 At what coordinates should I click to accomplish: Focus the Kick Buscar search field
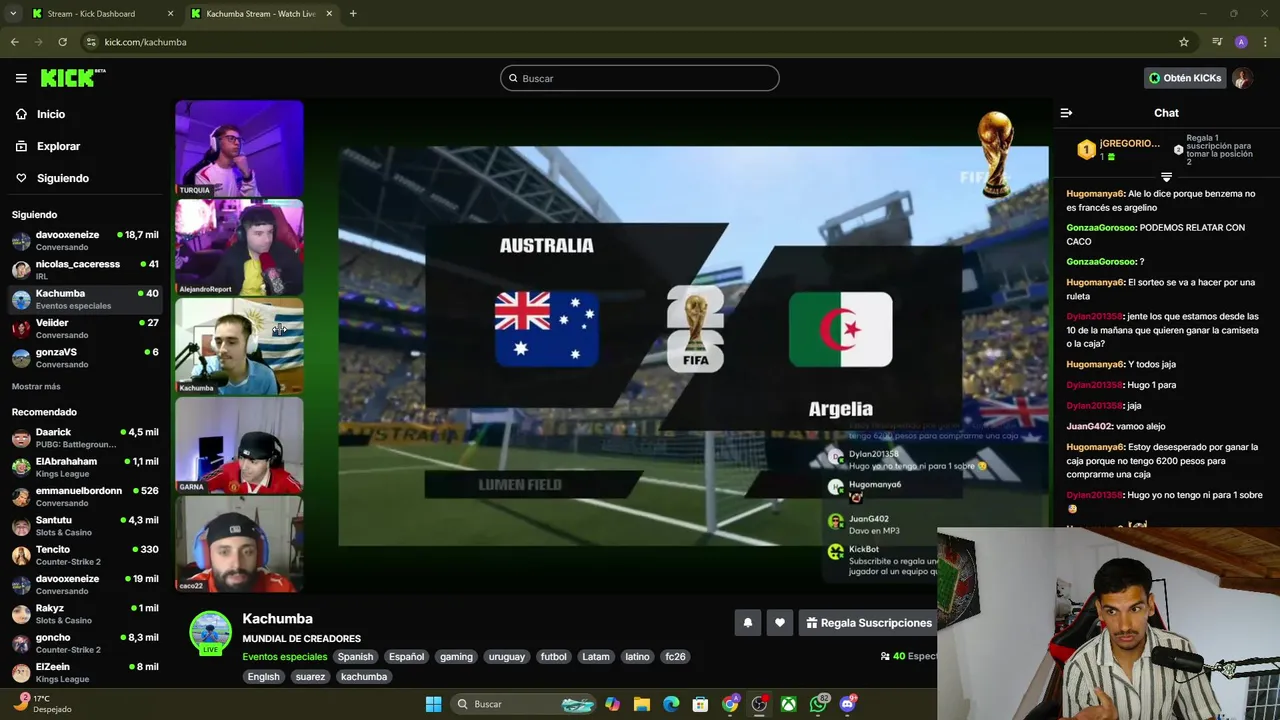[640, 78]
